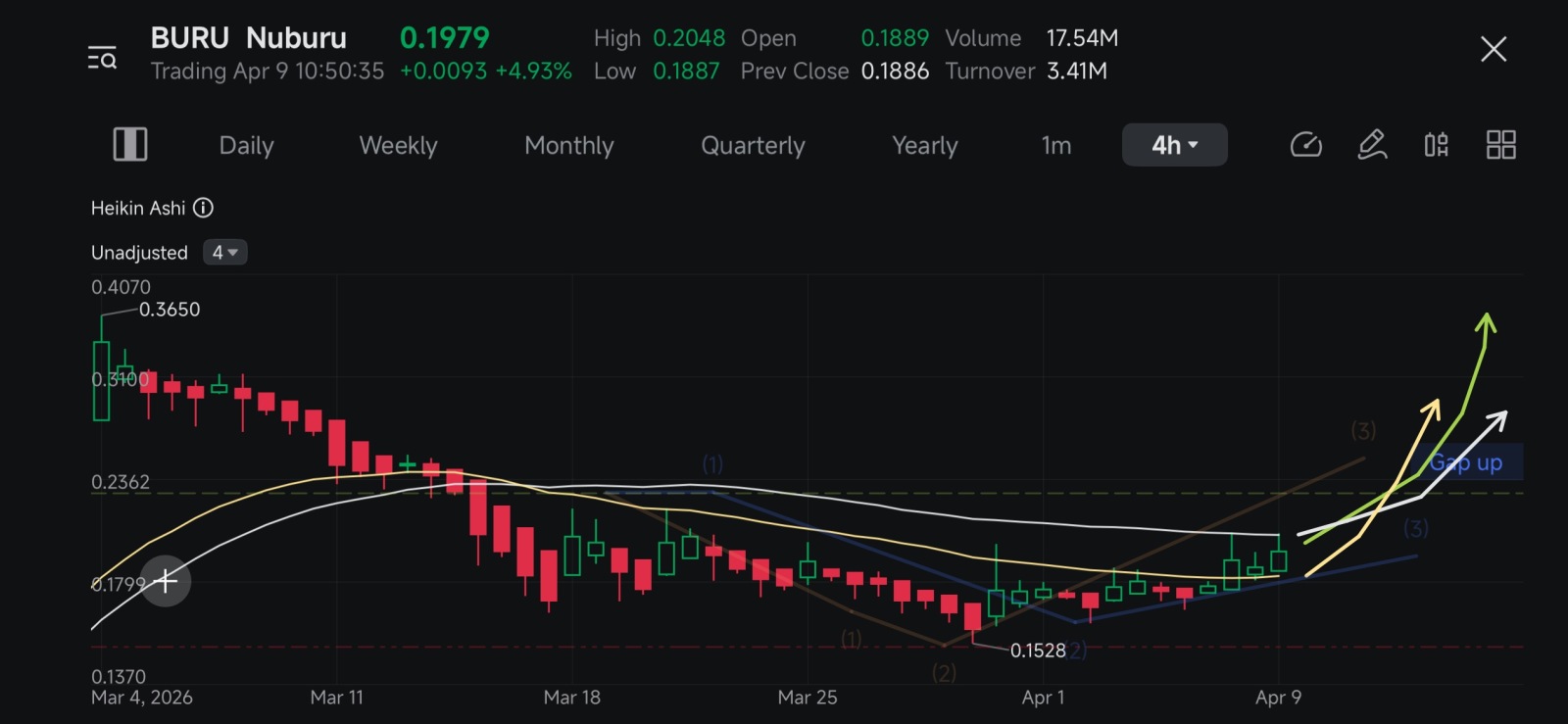Expand the 4 indicator count dropdown
Image resolution: width=1568 pixels, height=724 pixels.
(224, 253)
